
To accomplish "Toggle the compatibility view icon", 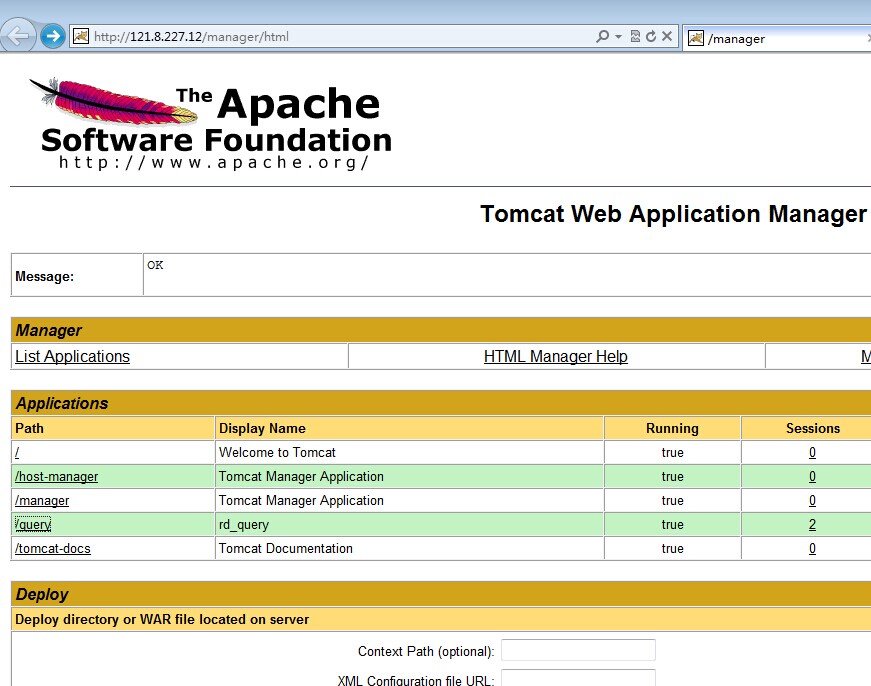I will tap(635, 37).
